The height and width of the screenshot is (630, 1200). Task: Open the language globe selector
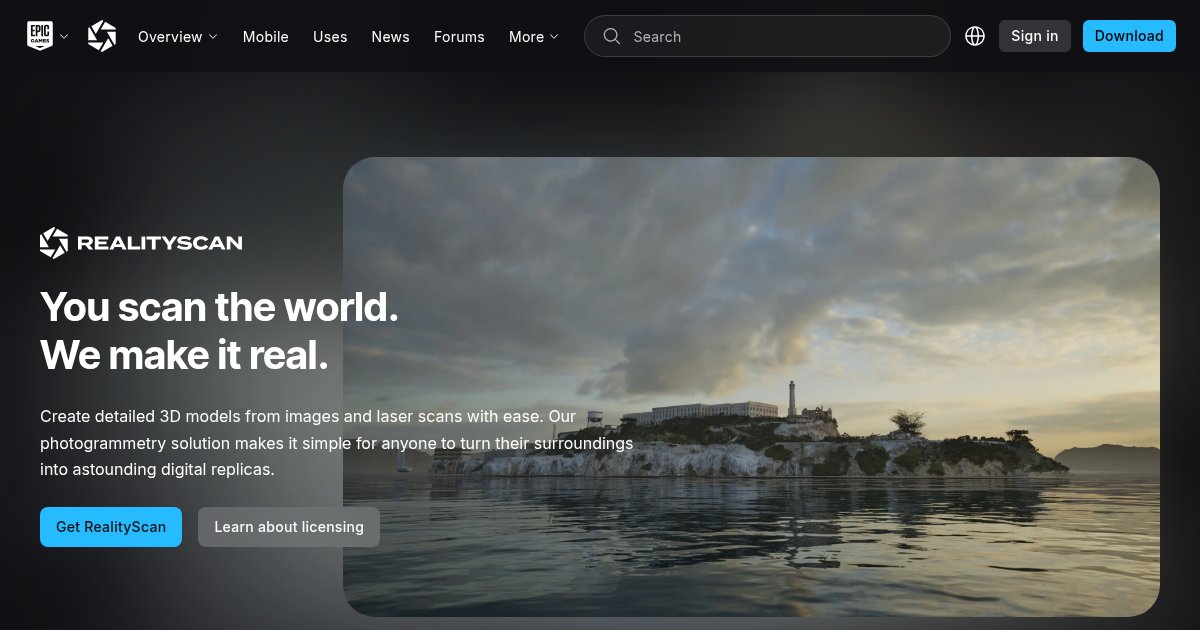[975, 36]
